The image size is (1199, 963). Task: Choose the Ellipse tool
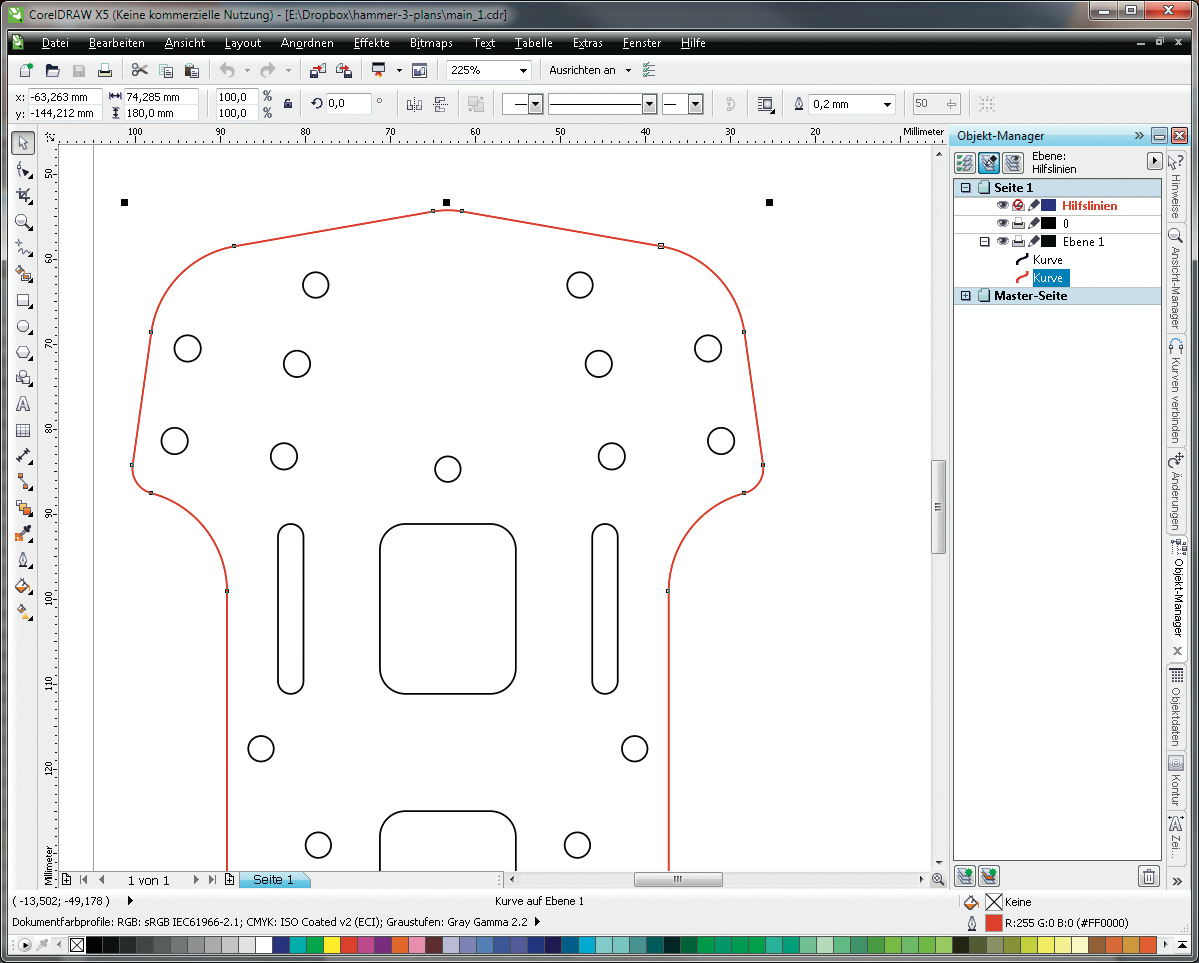(x=23, y=326)
